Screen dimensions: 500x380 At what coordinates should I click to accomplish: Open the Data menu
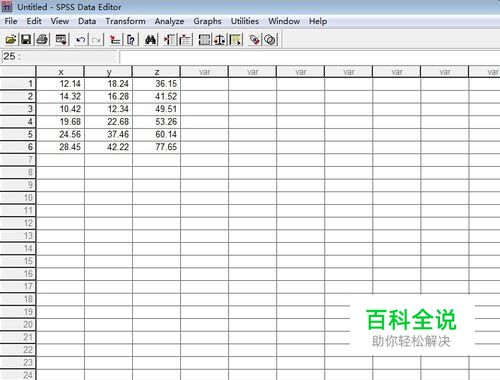pos(87,21)
